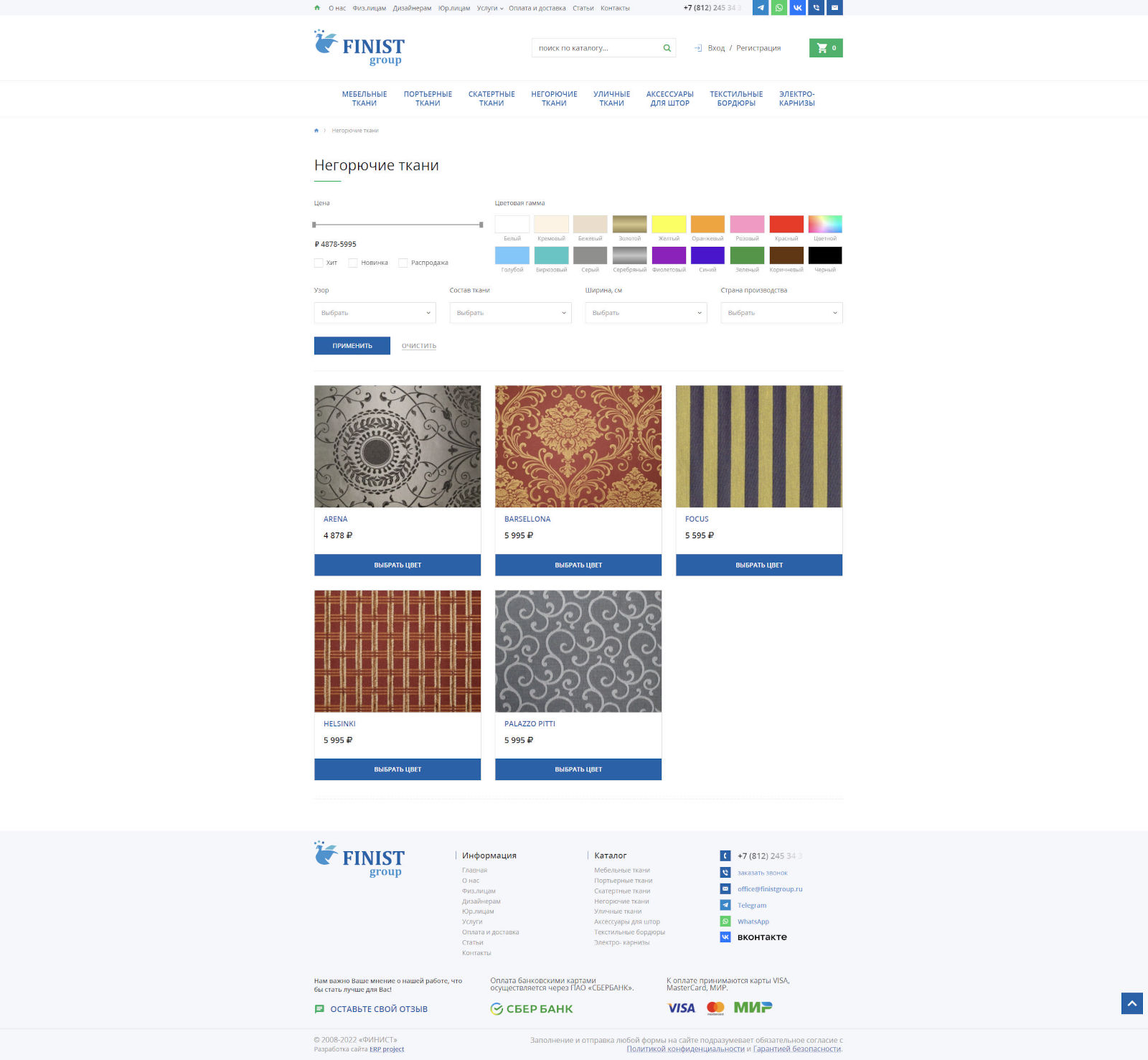Click the scroll-to-top arrow button
The image size is (1148, 1060).
(x=1131, y=1003)
